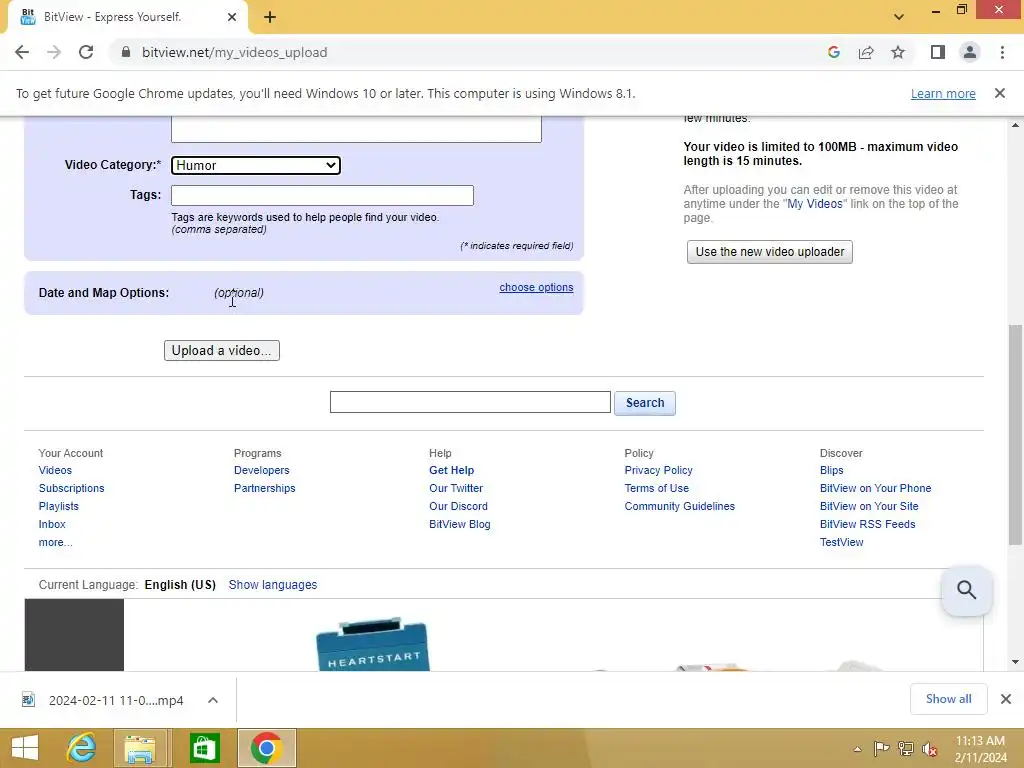This screenshot has height=768, width=1024.
Task: Open the BitView RSS Feeds link
Action: pos(867,524)
